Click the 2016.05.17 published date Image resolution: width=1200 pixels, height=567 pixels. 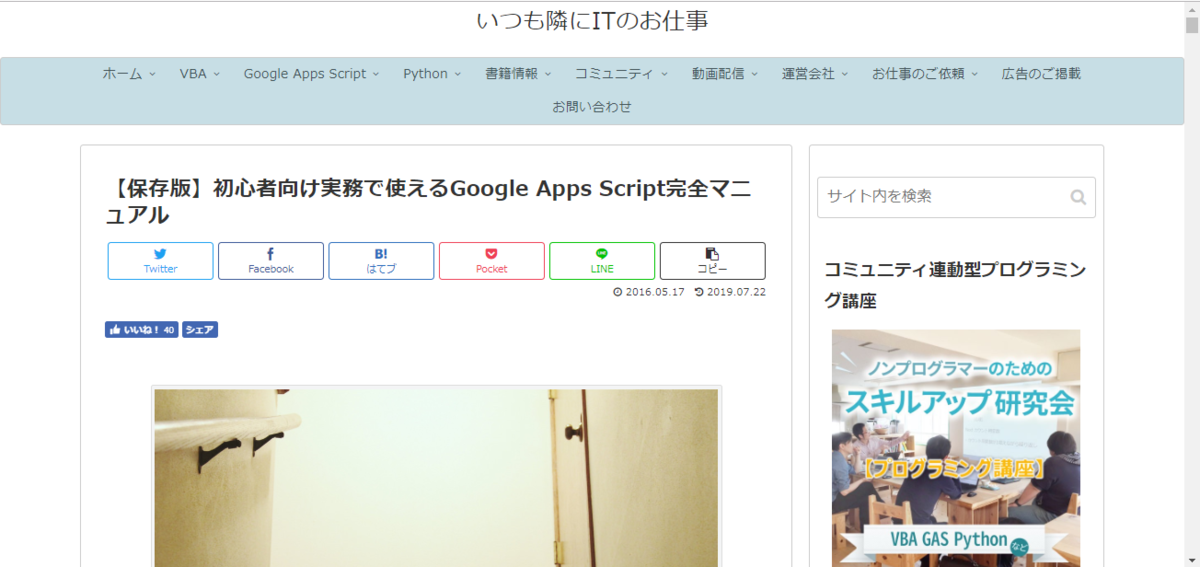coord(648,293)
